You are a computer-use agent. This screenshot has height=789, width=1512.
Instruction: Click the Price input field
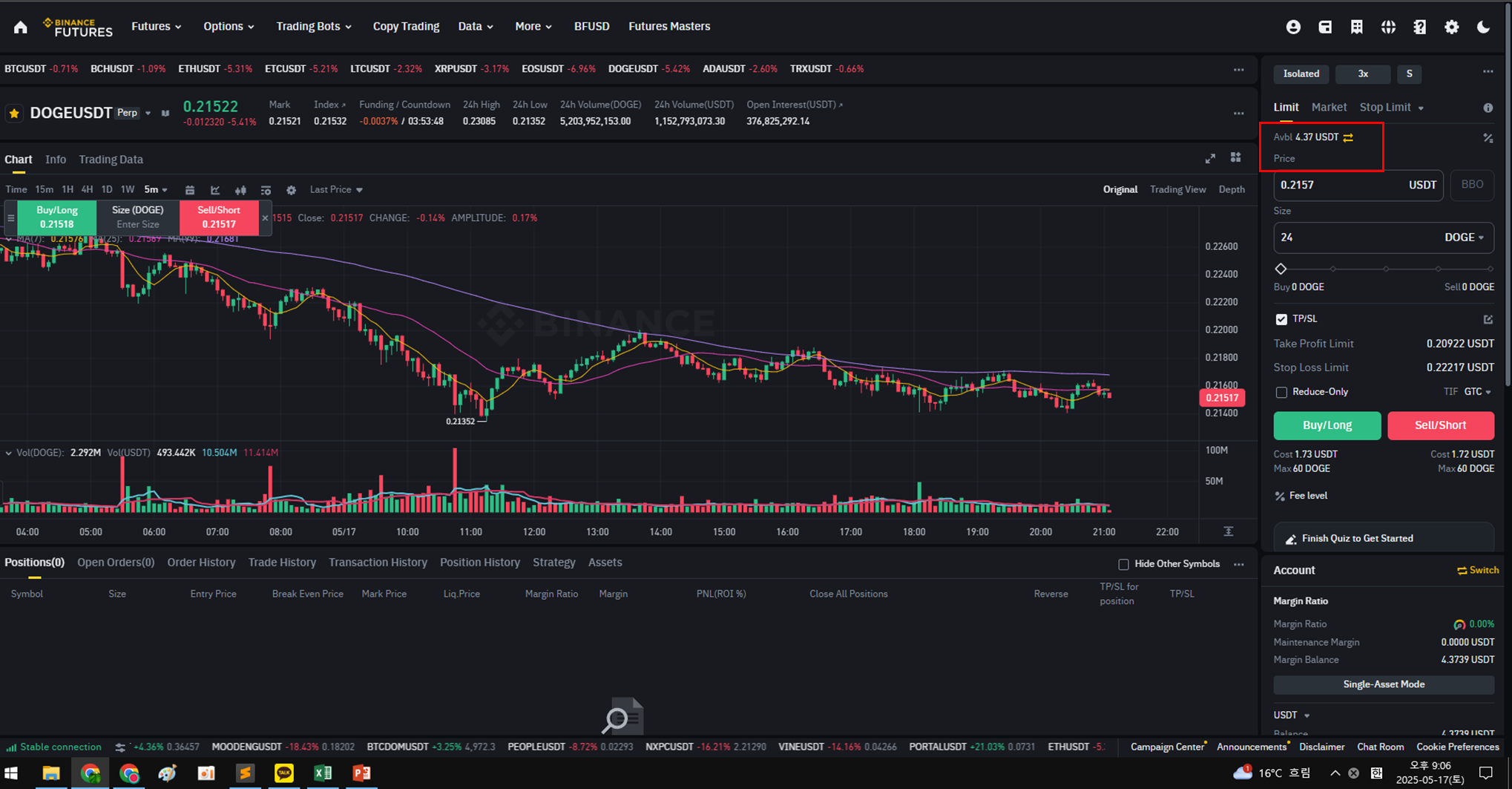point(1358,185)
